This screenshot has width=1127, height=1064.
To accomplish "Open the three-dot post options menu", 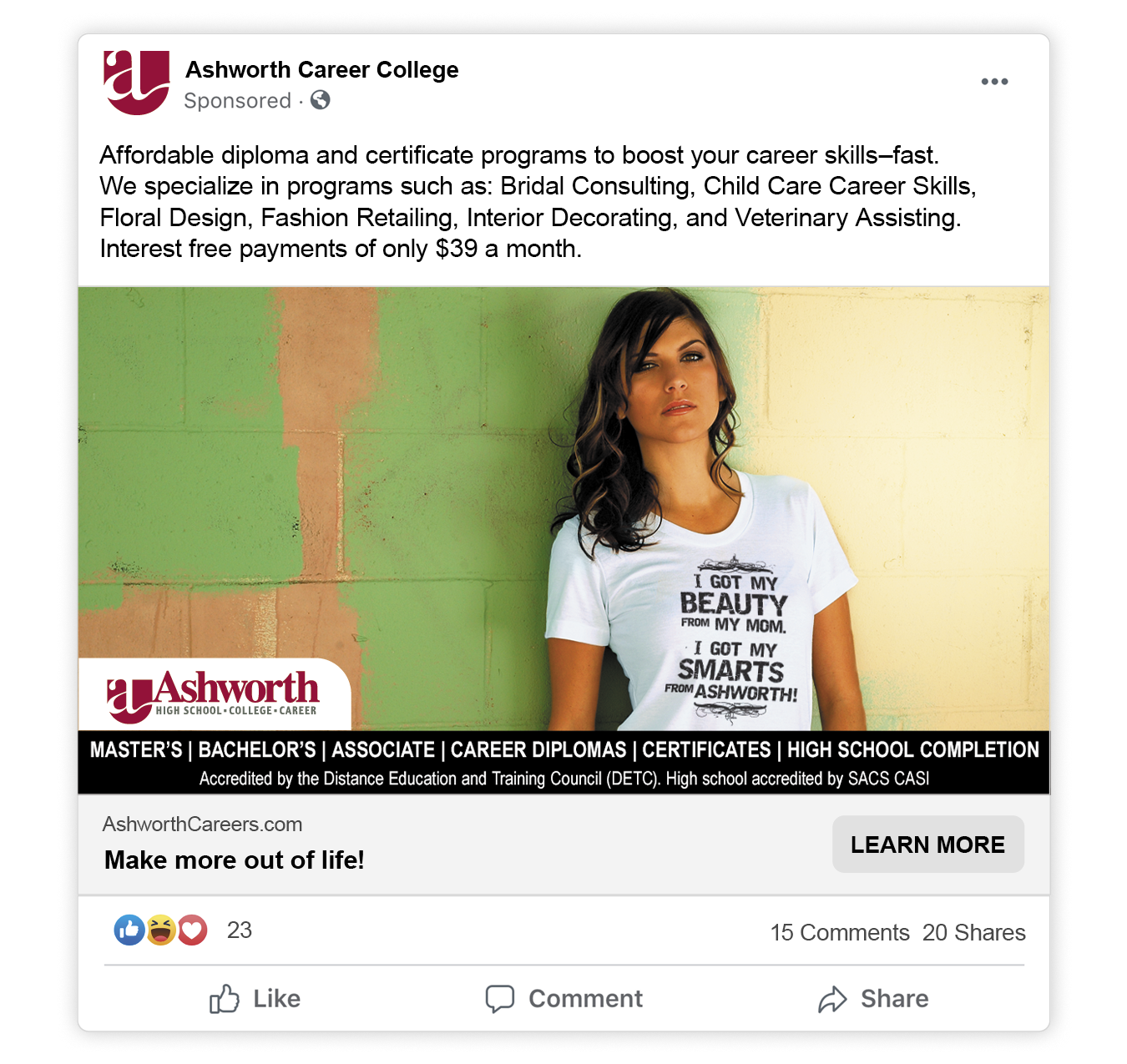I will pos(995,80).
